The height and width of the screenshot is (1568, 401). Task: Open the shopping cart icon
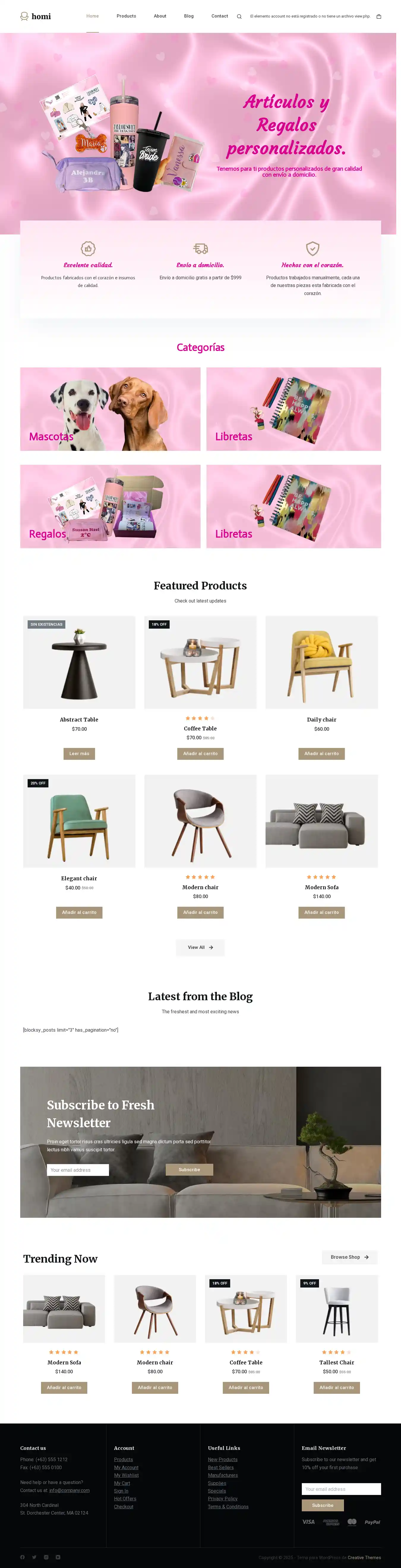point(378,16)
